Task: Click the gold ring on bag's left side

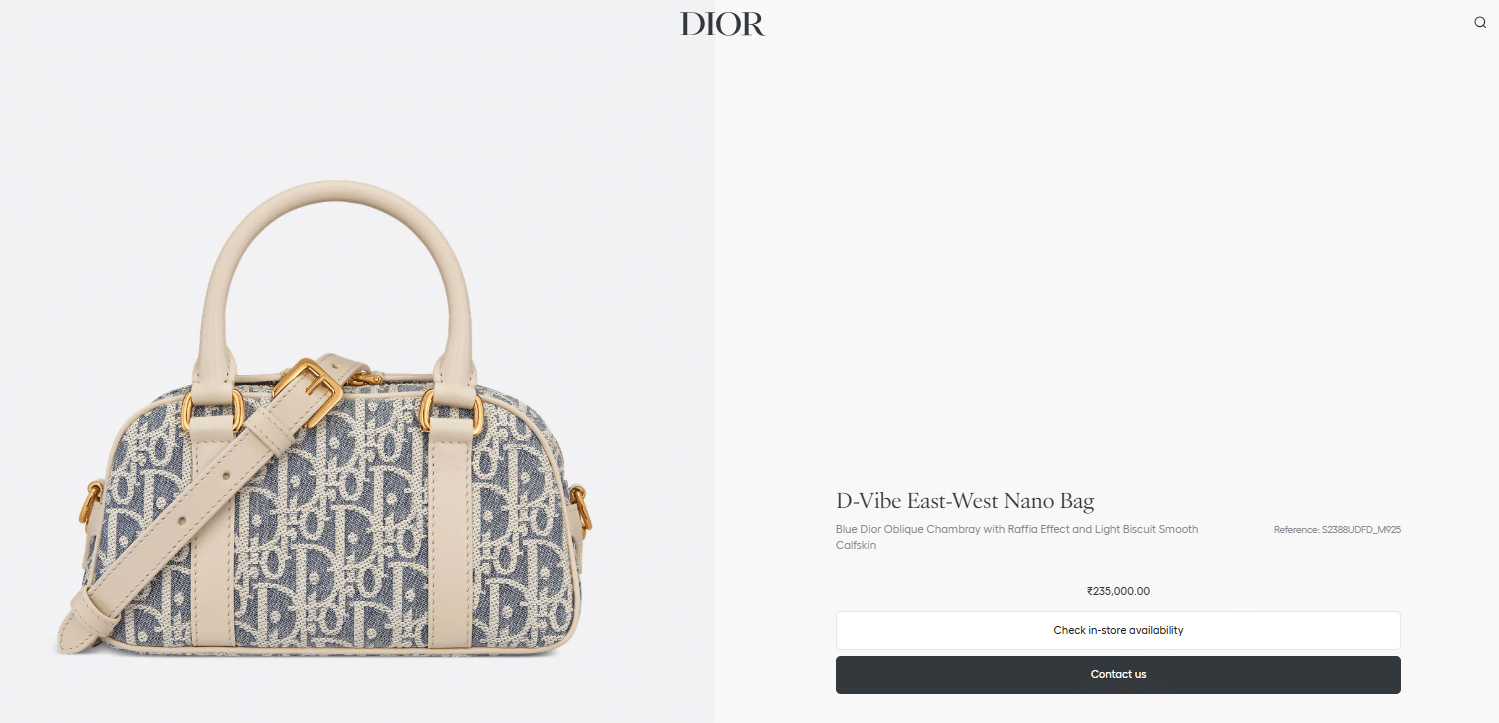Action: pos(92,503)
